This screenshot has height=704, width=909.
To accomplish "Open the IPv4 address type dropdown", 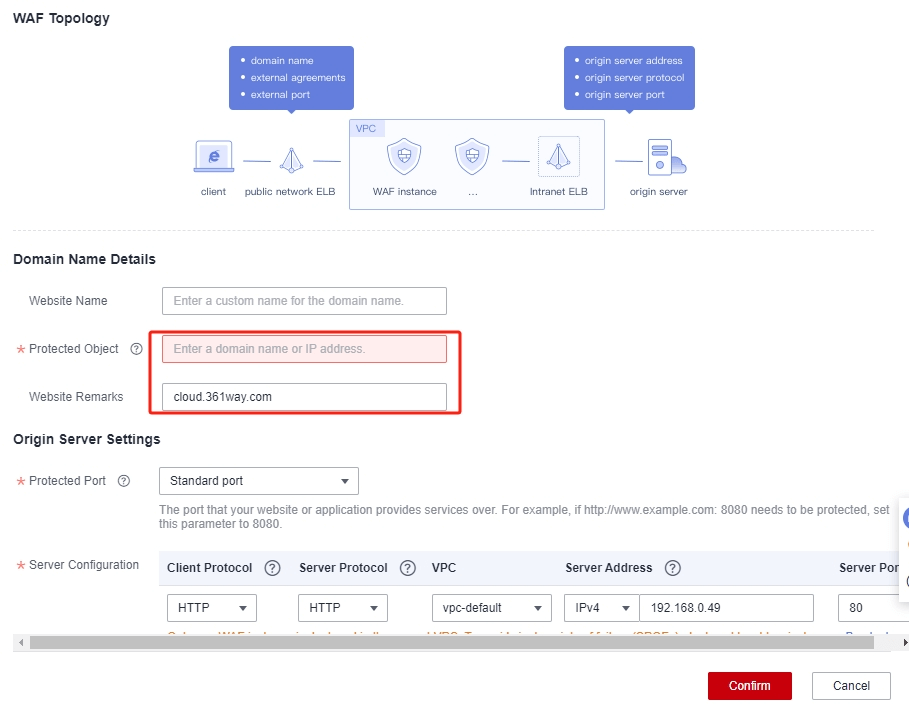I will 601,608.
